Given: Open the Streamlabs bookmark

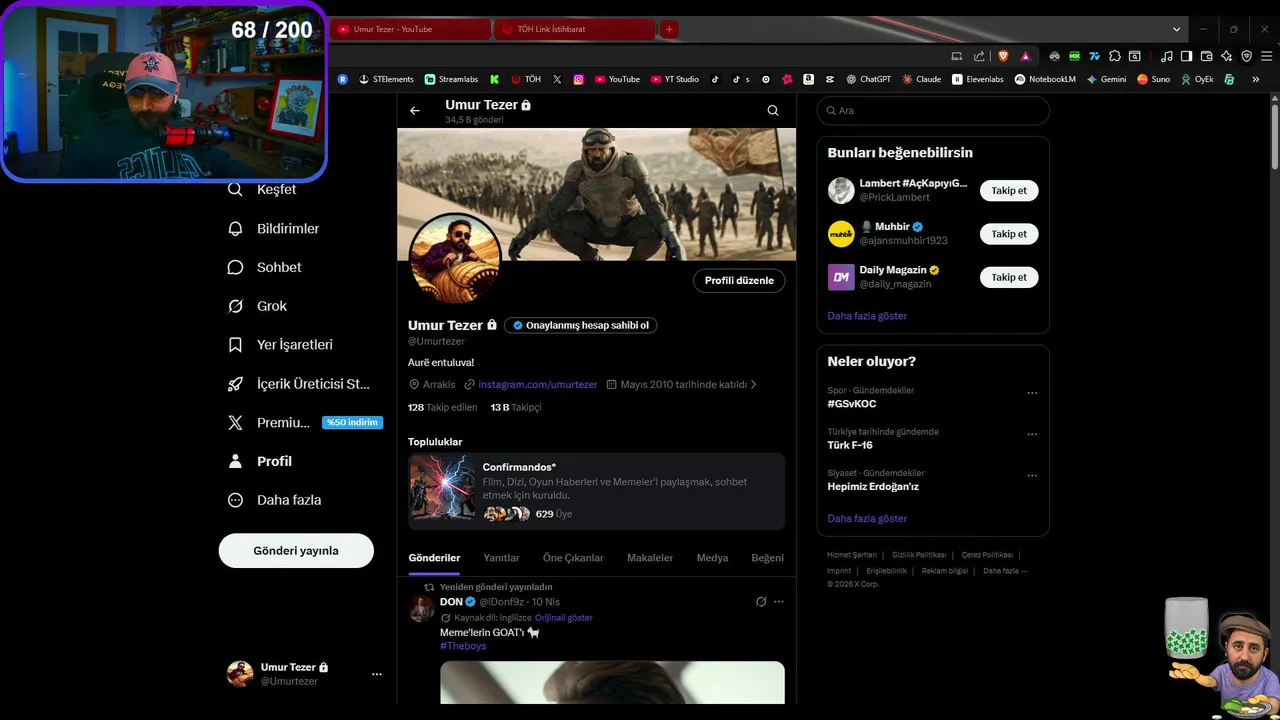Looking at the screenshot, I should click(x=451, y=79).
